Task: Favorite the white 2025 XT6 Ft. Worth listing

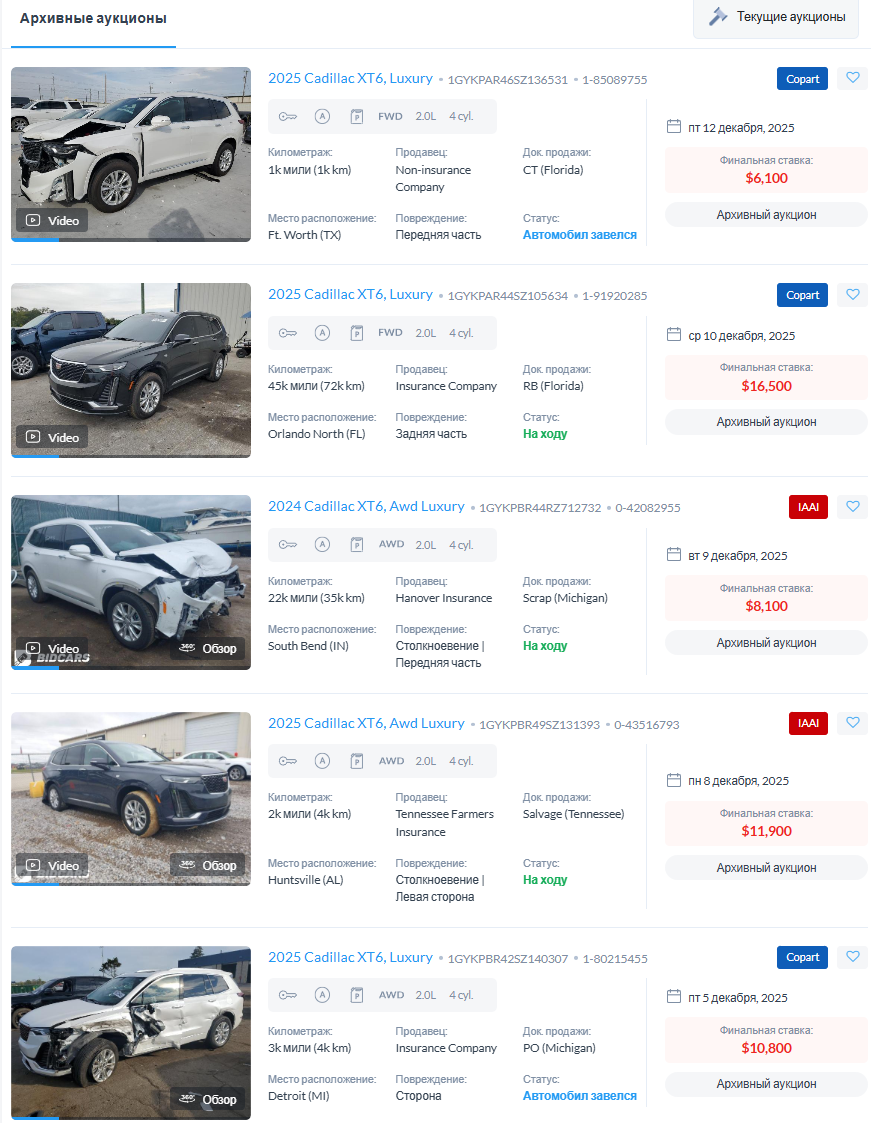Action: 852,78
